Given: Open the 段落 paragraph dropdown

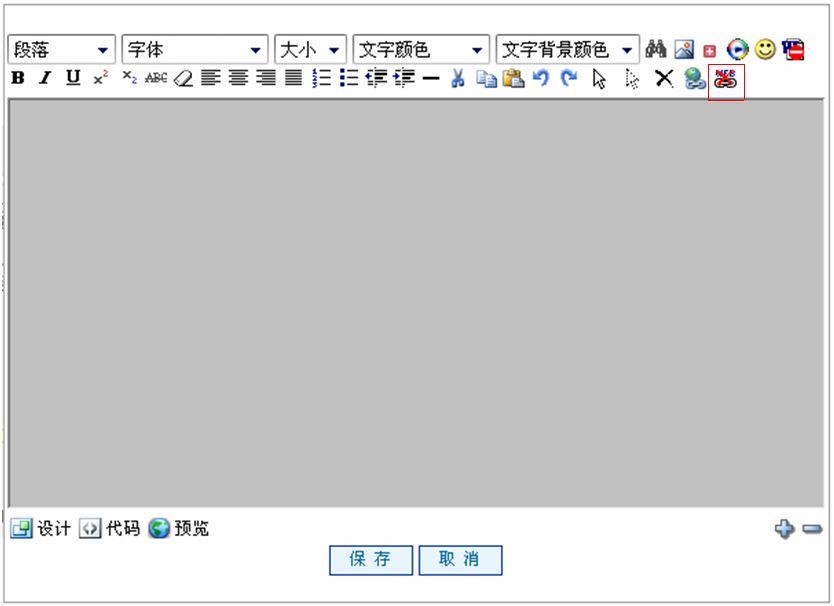Looking at the screenshot, I should pos(61,50).
